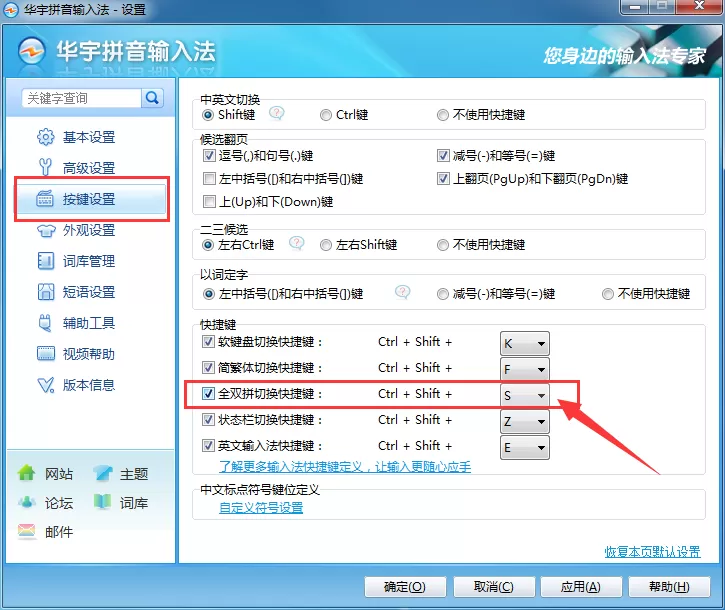Open 辅助工具 section
The image size is (725, 610).
tap(89, 323)
